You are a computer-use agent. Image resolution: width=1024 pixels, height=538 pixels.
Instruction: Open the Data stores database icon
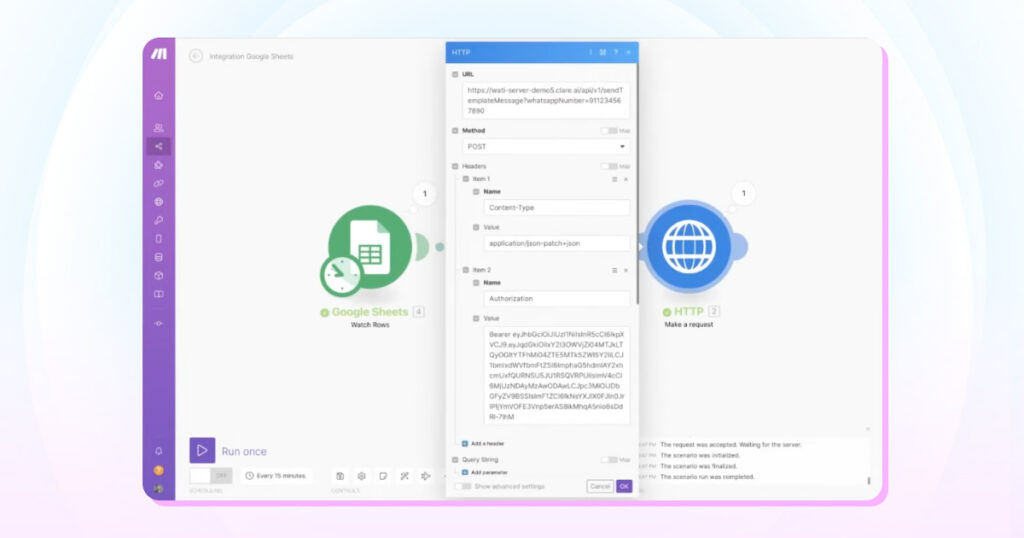click(159, 257)
